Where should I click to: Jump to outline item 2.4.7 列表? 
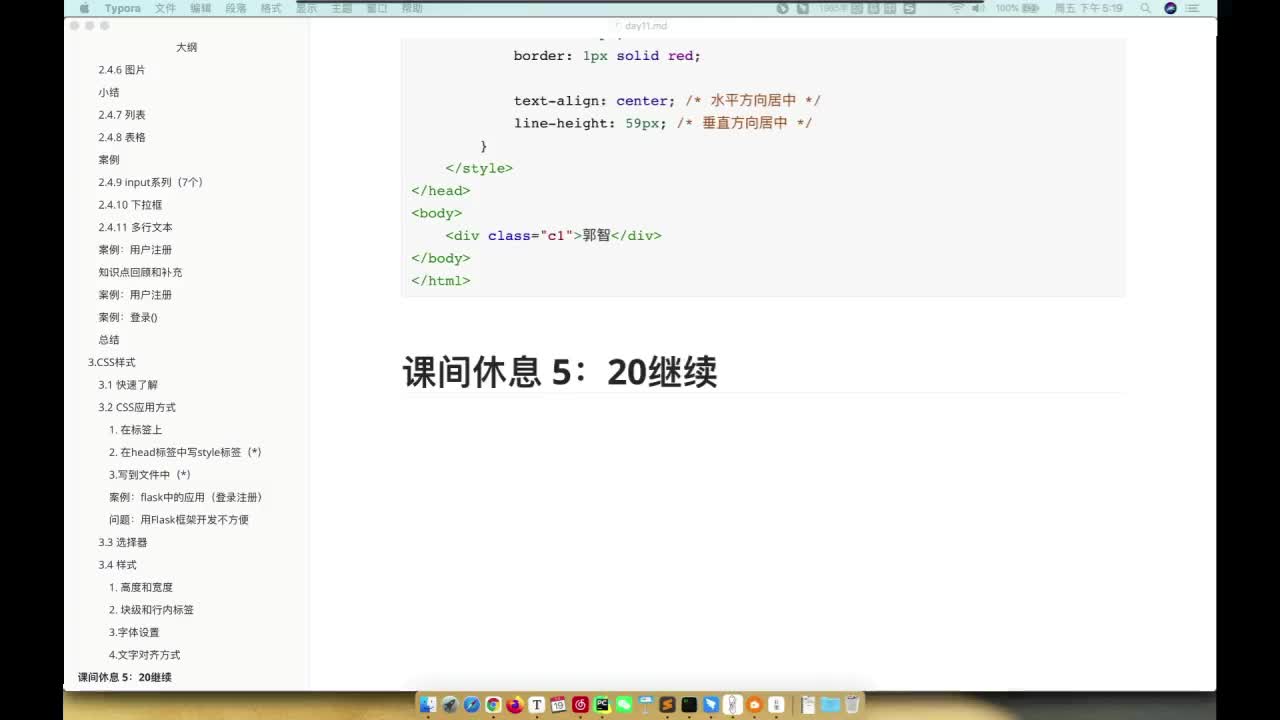(122, 115)
